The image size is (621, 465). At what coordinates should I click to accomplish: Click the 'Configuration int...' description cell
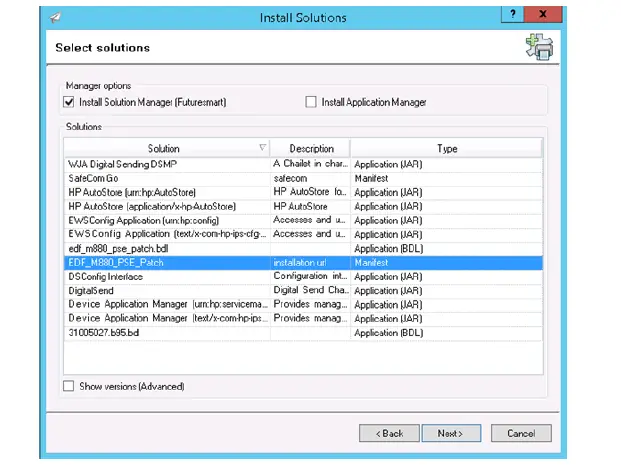point(311,276)
